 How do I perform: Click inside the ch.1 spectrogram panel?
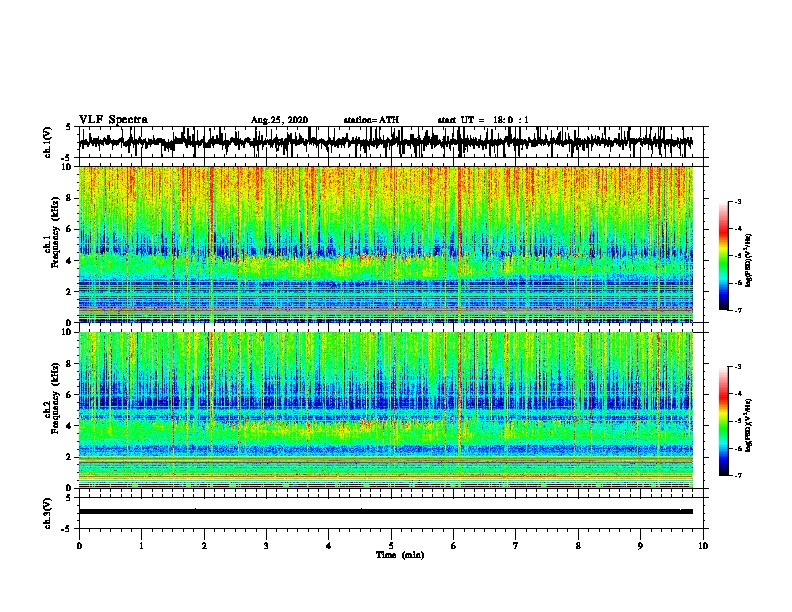point(385,244)
